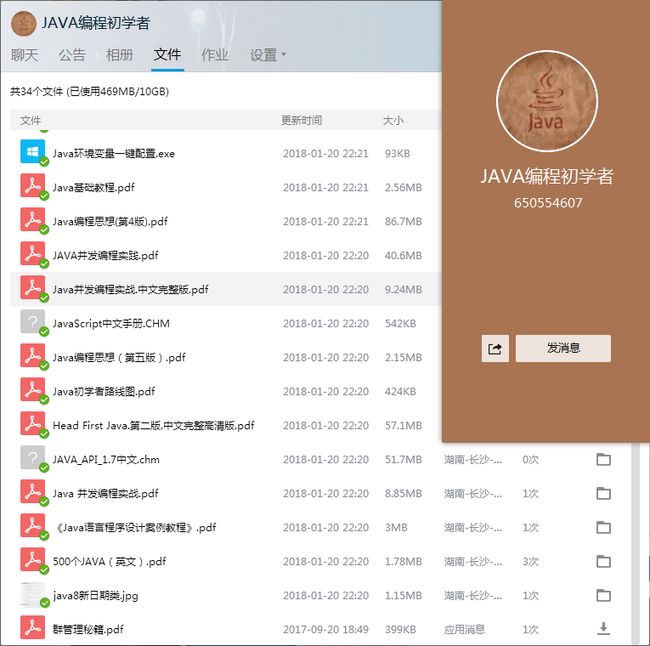Click the small group avatar in header
Image resolution: width=650 pixels, height=646 pixels.
[x=23, y=23]
